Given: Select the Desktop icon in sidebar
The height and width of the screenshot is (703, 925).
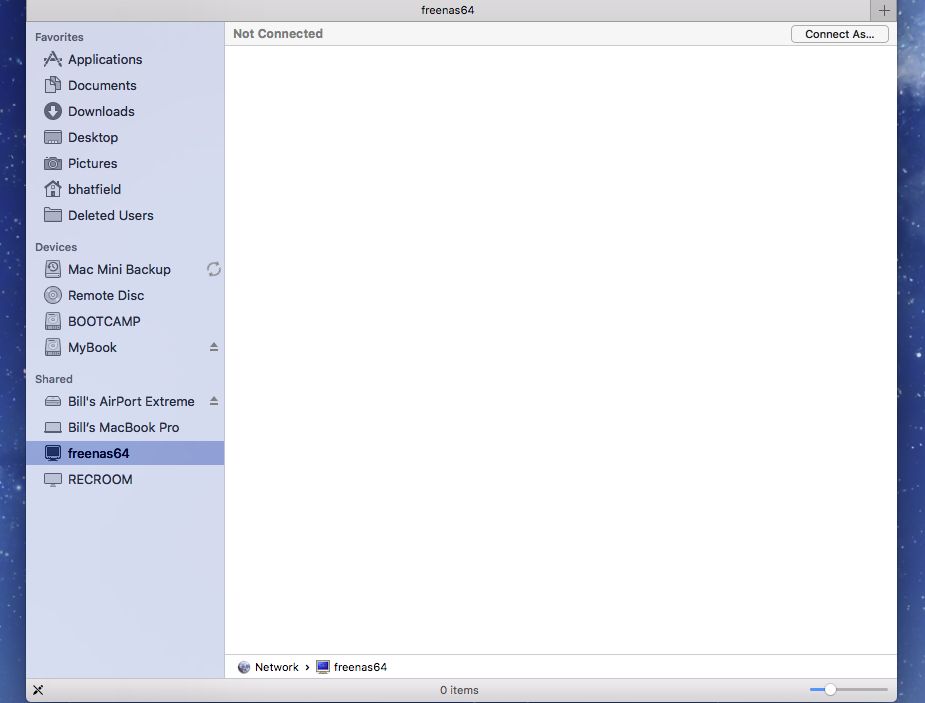Looking at the screenshot, I should (x=53, y=137).
